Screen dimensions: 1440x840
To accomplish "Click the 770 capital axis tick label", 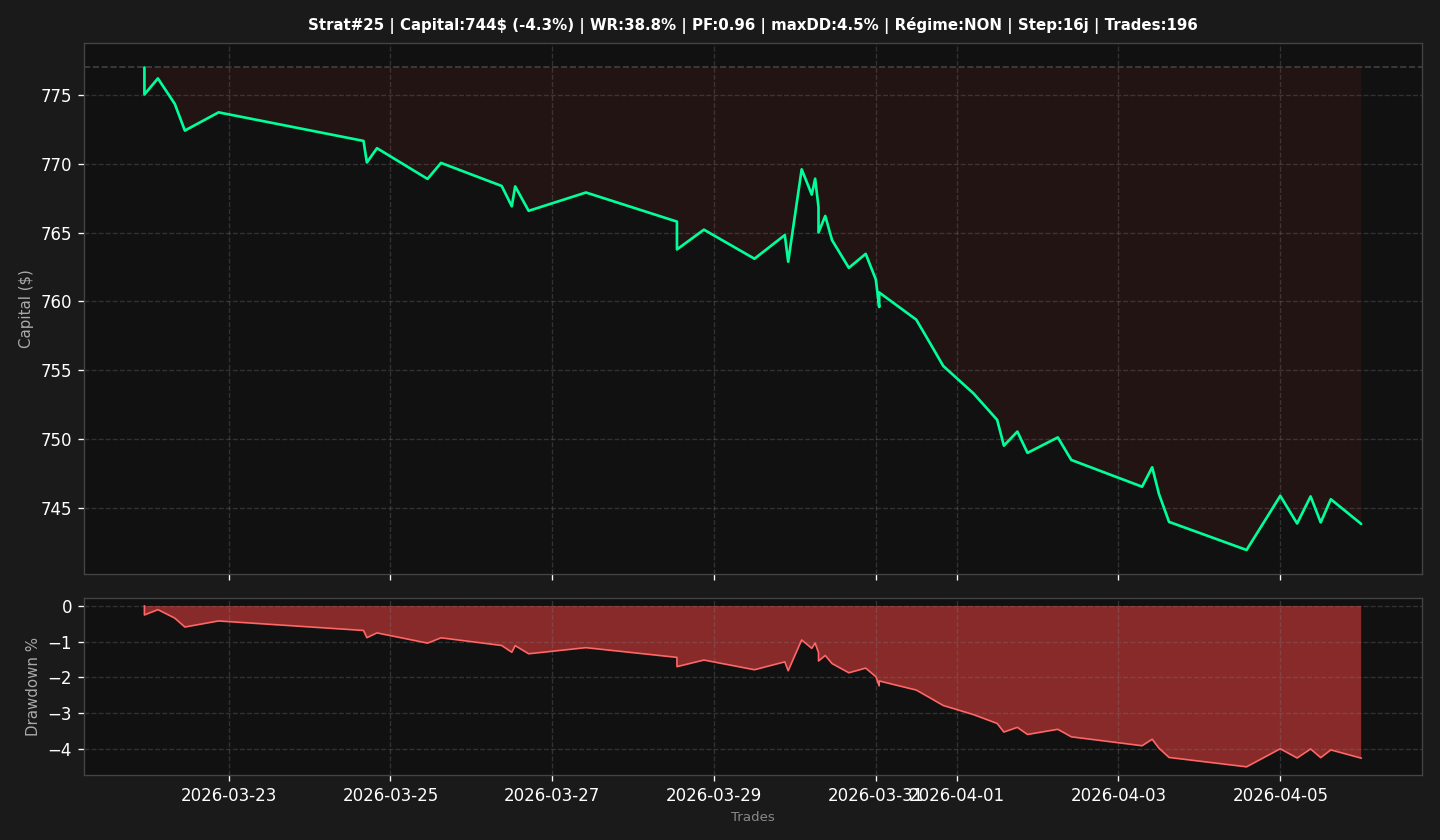I will point(57,165).
